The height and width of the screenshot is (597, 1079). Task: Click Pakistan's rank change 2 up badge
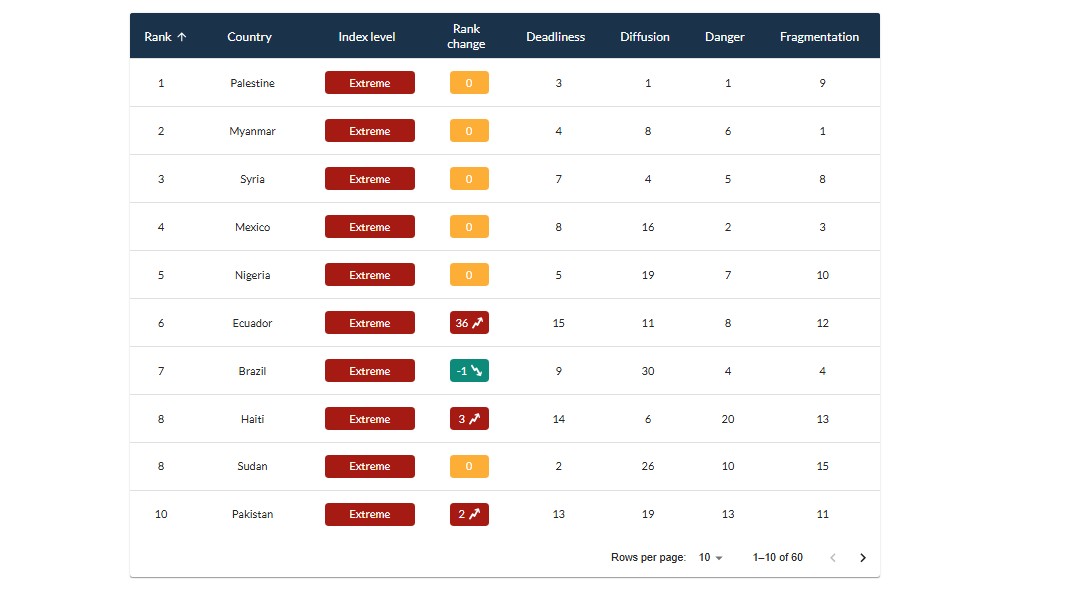469,514
